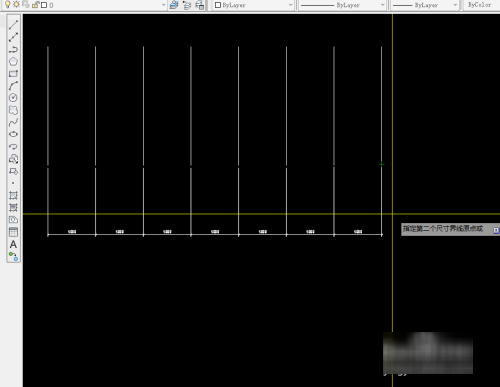Click the layer color square swatch
This screenshot has width=500, height=387.
[x=44, y=5]
